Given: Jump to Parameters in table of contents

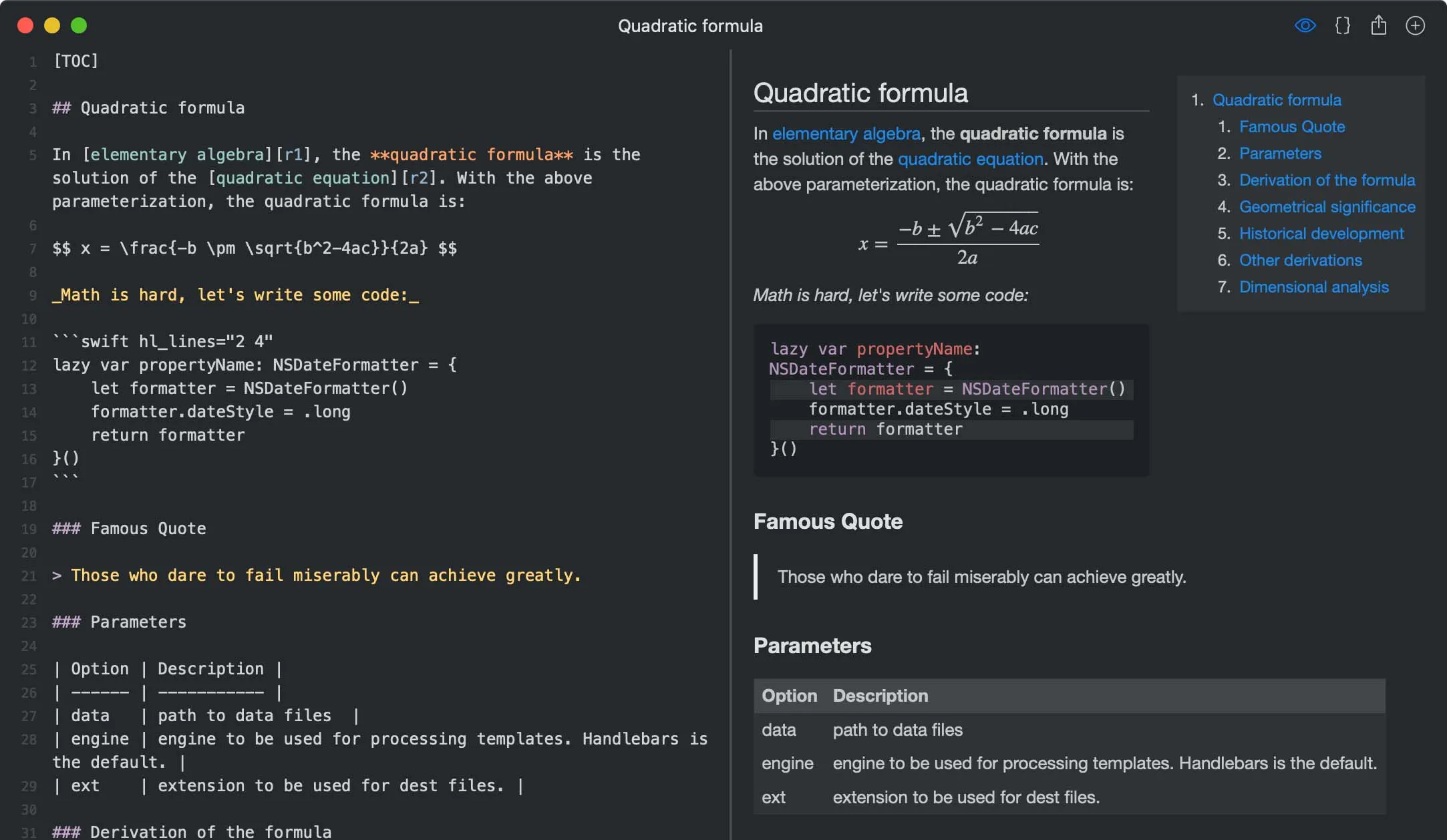Looking at the screenshot, I should (x=1280, y=154).
